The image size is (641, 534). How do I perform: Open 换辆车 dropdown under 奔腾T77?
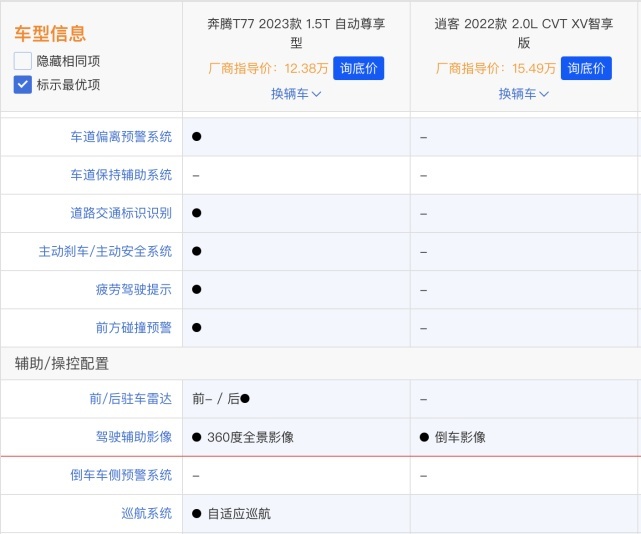296,94
